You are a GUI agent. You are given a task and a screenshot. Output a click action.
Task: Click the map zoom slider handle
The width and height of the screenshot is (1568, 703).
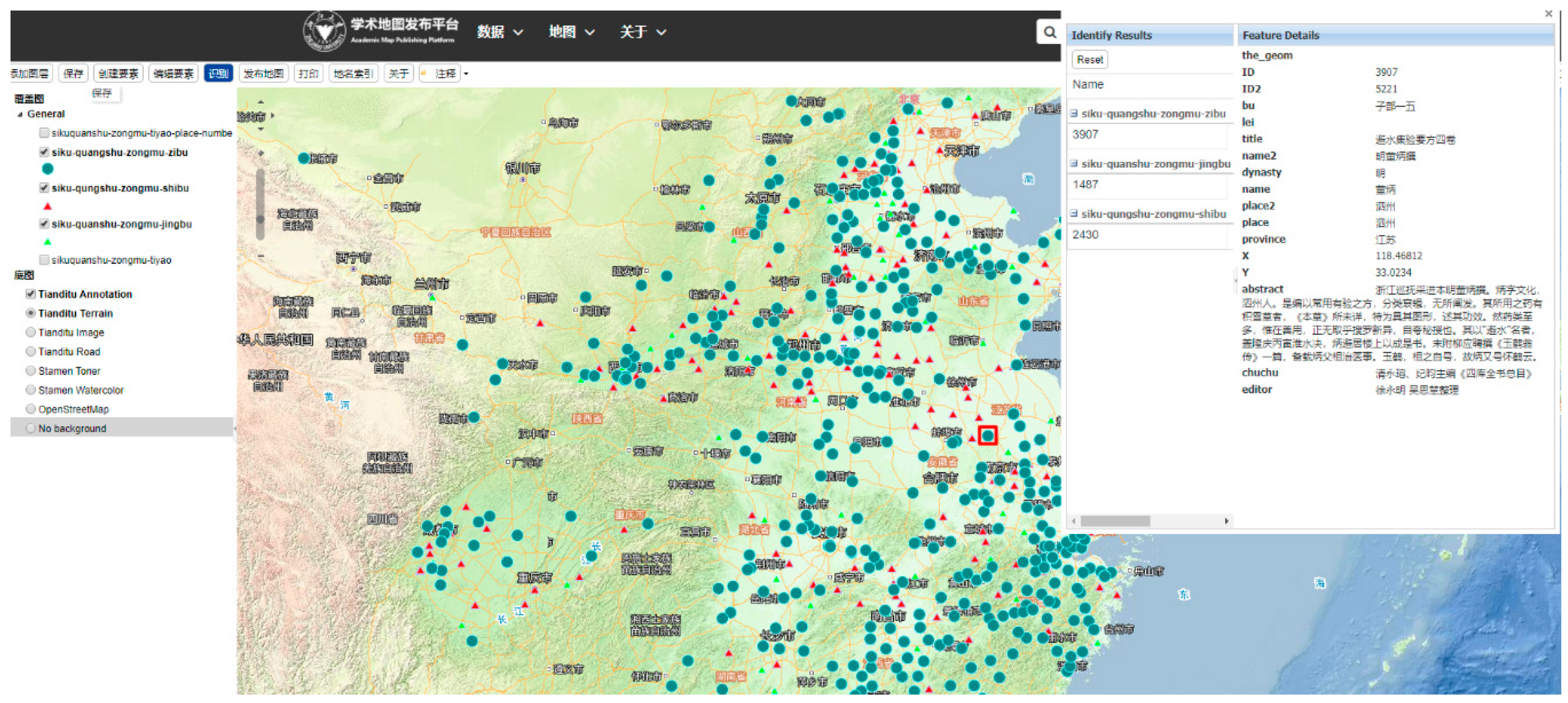tap(260, 219)
